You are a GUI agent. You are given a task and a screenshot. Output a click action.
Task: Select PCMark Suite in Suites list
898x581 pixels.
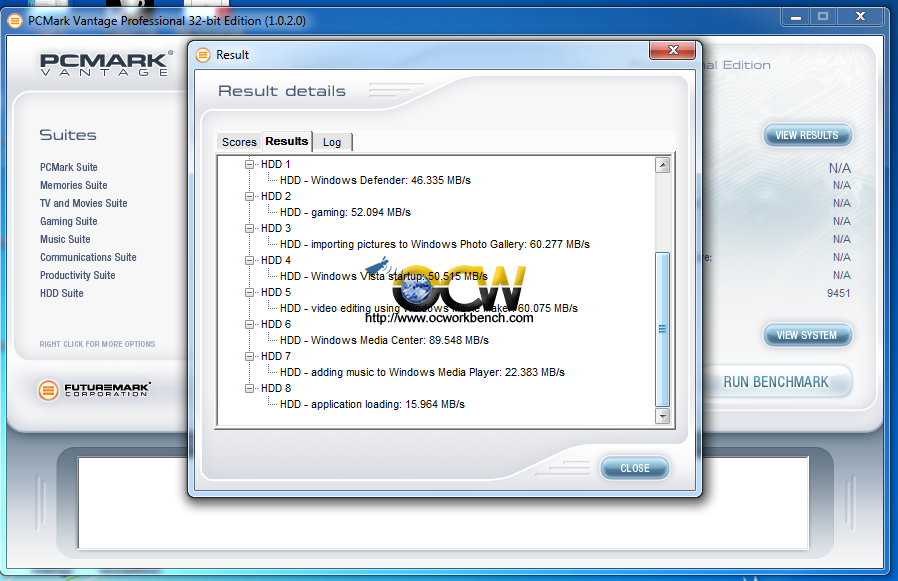[69, 167]
